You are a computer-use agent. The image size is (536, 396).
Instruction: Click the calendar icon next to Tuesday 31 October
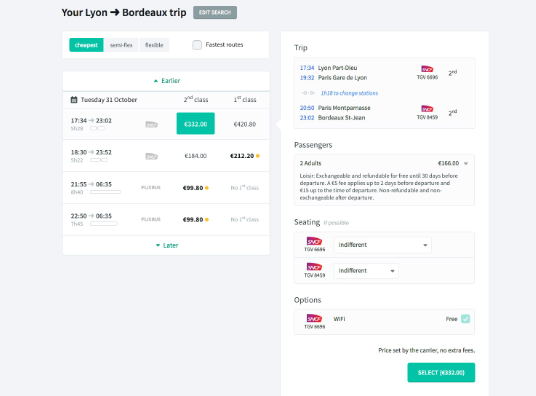click(74, 100)
